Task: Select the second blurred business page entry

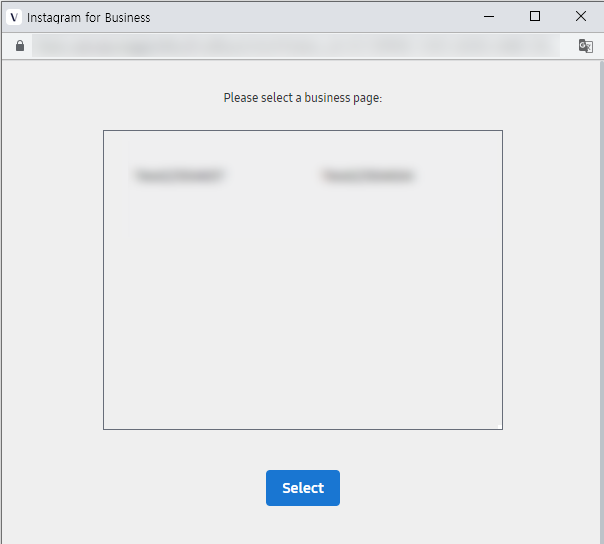Action: tap(369, 176)
